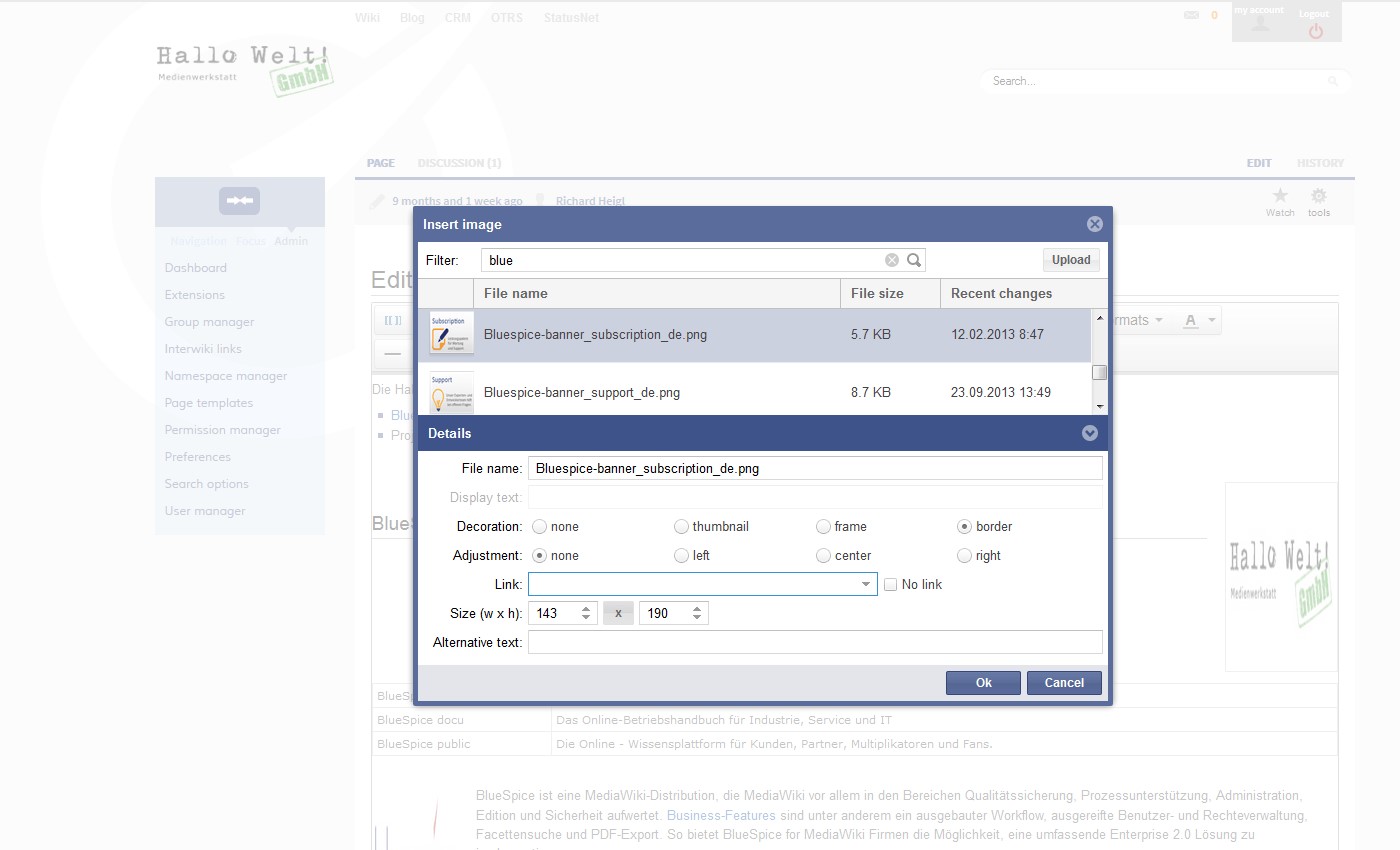This screenshot has width=1400, height=850.
Task: Click the Upload button
Action: [x=1070, y=259]
